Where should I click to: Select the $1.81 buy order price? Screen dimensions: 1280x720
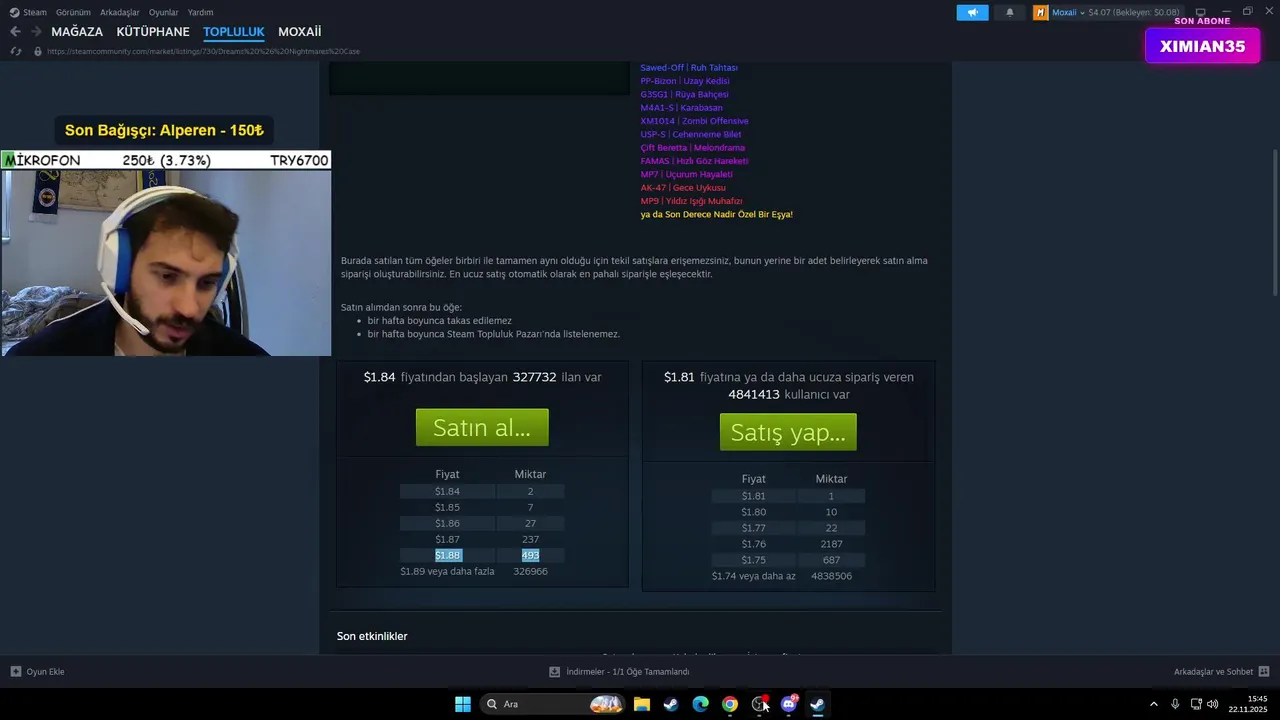click(x=753, y=496)
